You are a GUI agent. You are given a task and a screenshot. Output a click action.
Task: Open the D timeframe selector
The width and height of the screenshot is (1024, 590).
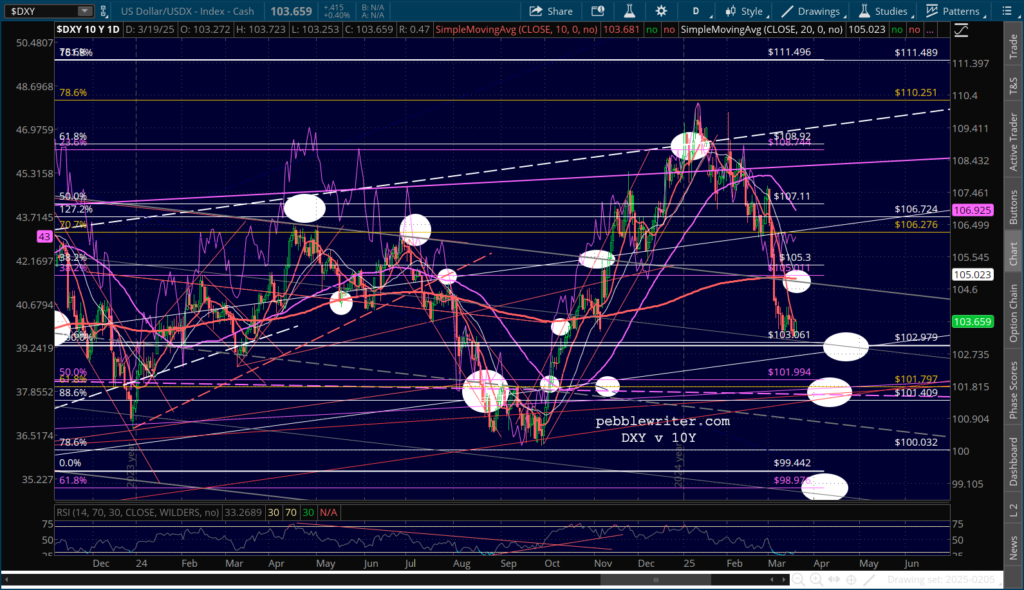pyautogui.click(x=696, y=11)
